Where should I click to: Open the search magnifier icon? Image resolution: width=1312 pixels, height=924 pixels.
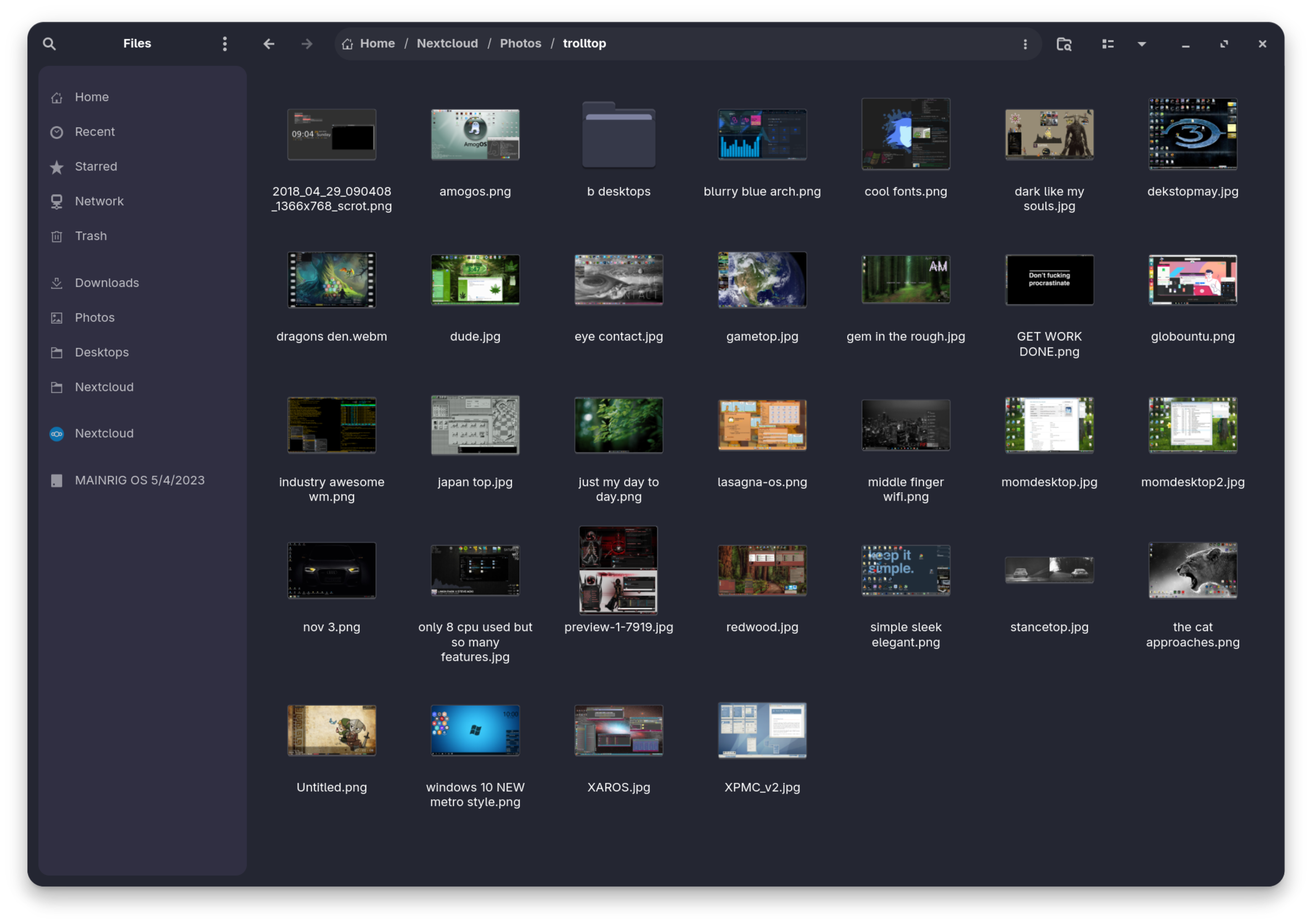click(x=49, y=44)
